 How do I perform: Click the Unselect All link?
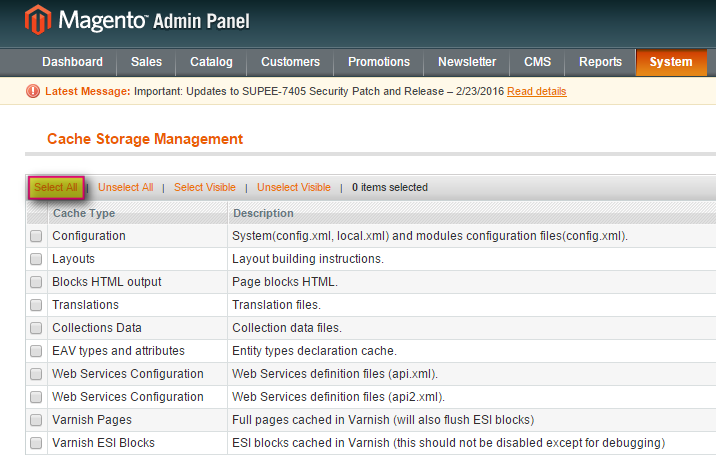[x=126, y=187]
